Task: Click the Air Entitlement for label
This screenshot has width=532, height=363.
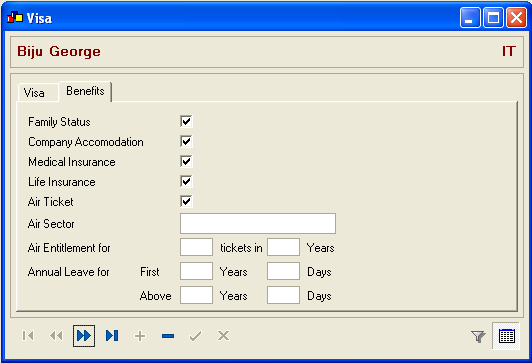Action: tap(69, 248)
